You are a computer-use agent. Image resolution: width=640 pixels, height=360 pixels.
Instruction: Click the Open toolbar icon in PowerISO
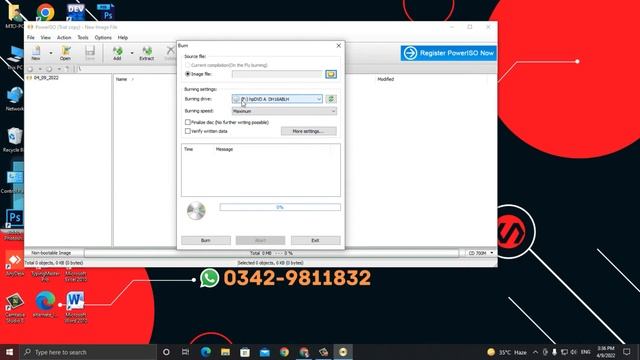click(65, 53)
